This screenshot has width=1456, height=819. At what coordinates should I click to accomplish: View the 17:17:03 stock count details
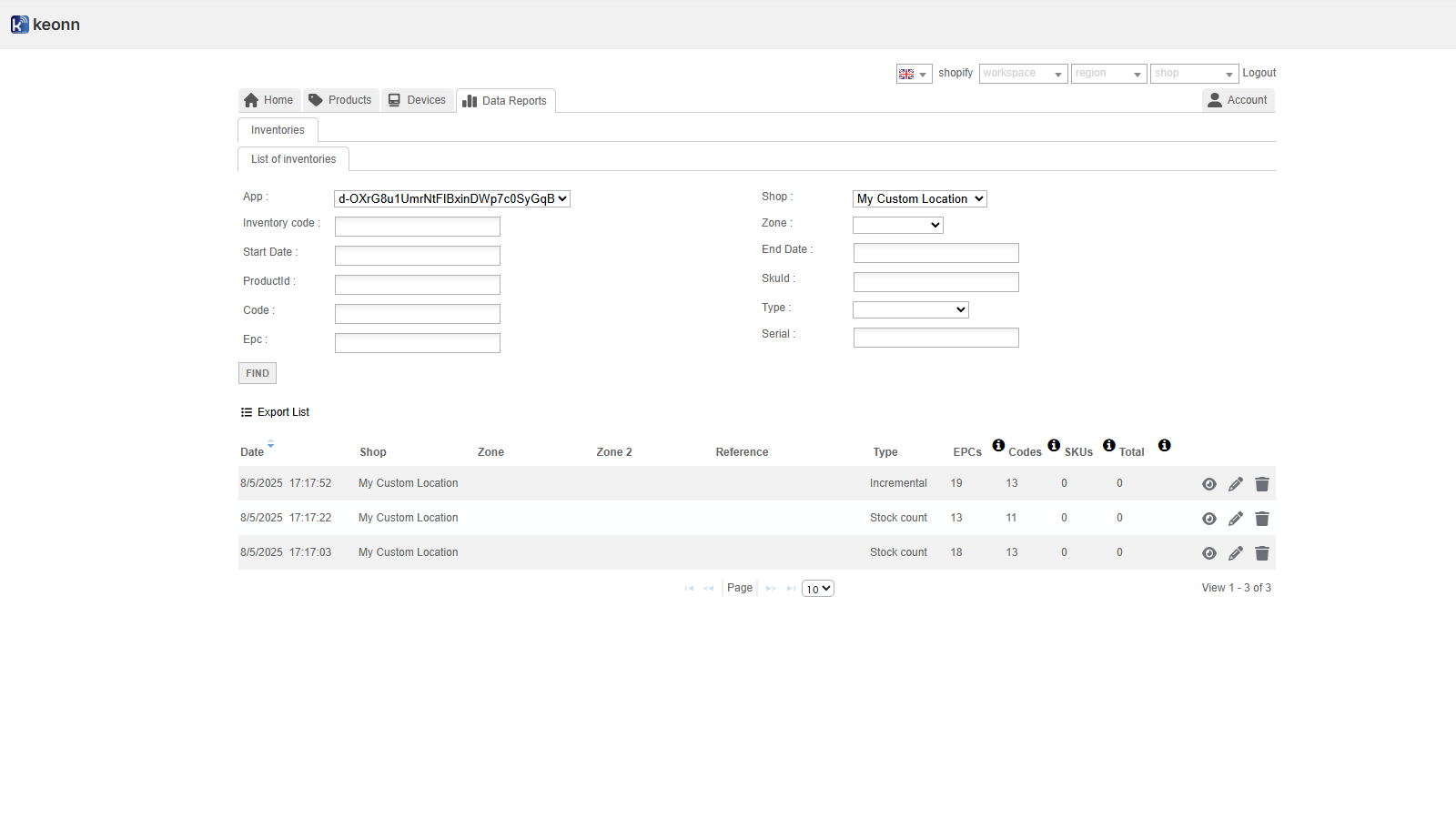coord(1208,553)
